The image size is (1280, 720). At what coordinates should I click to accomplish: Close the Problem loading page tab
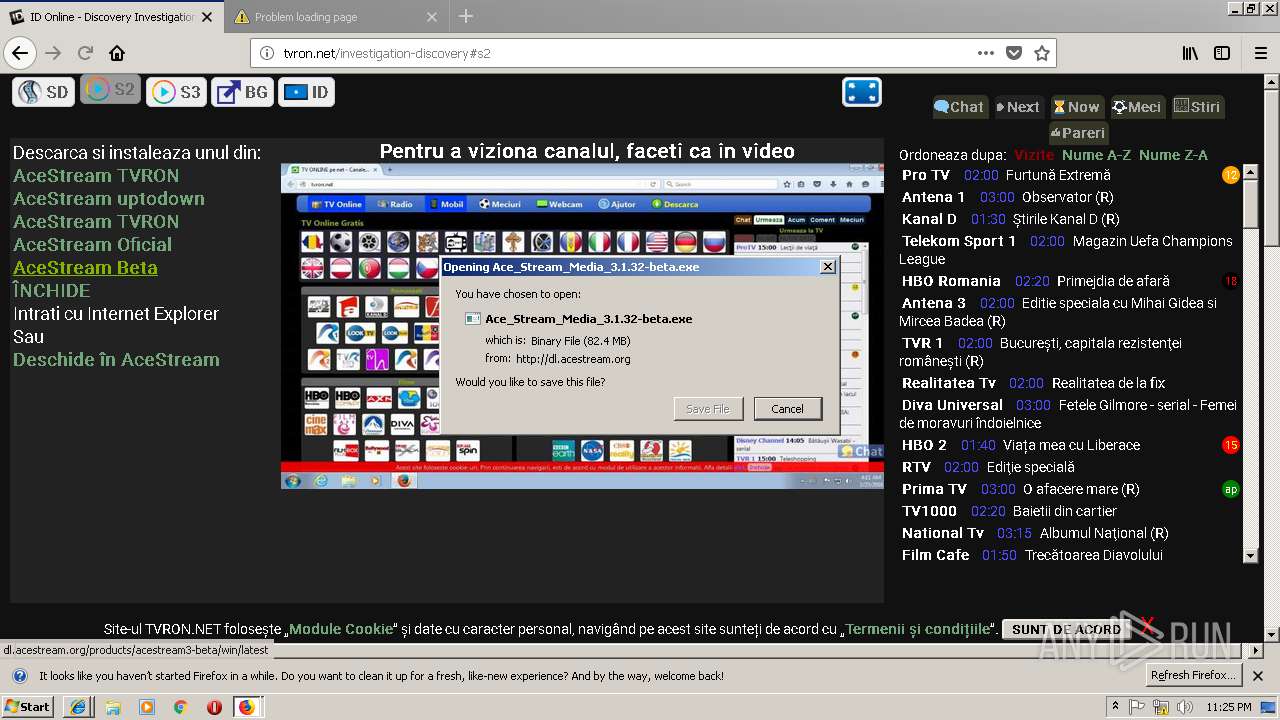pyautogui.click(x=432, y=17)
